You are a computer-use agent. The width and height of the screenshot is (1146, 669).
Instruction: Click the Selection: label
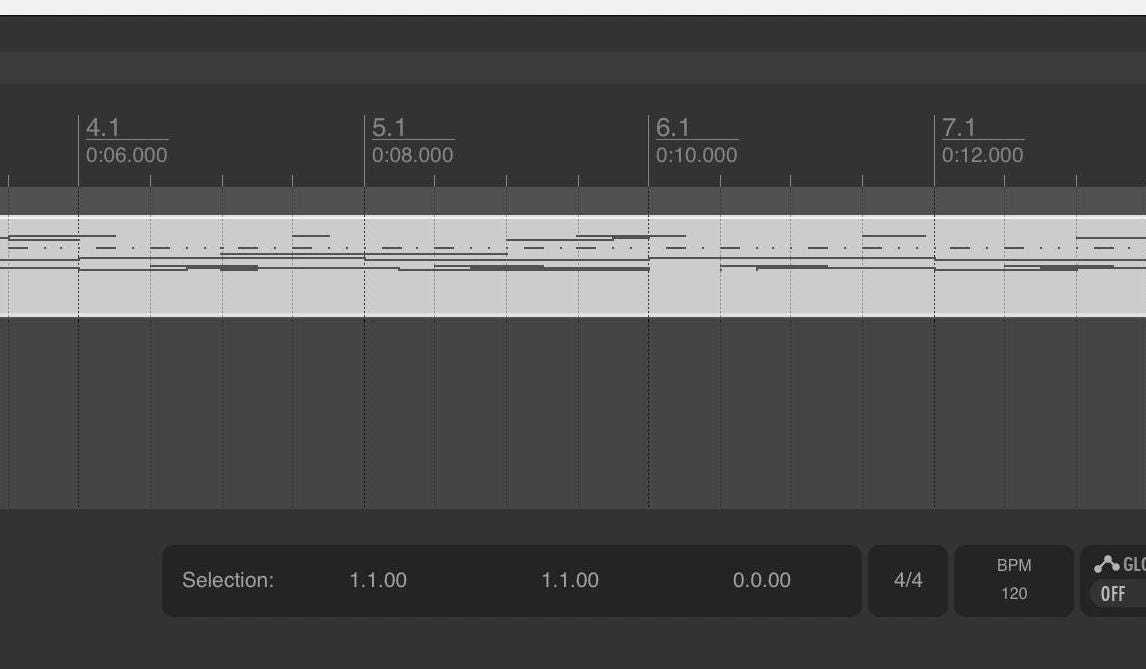pos(228,580)
